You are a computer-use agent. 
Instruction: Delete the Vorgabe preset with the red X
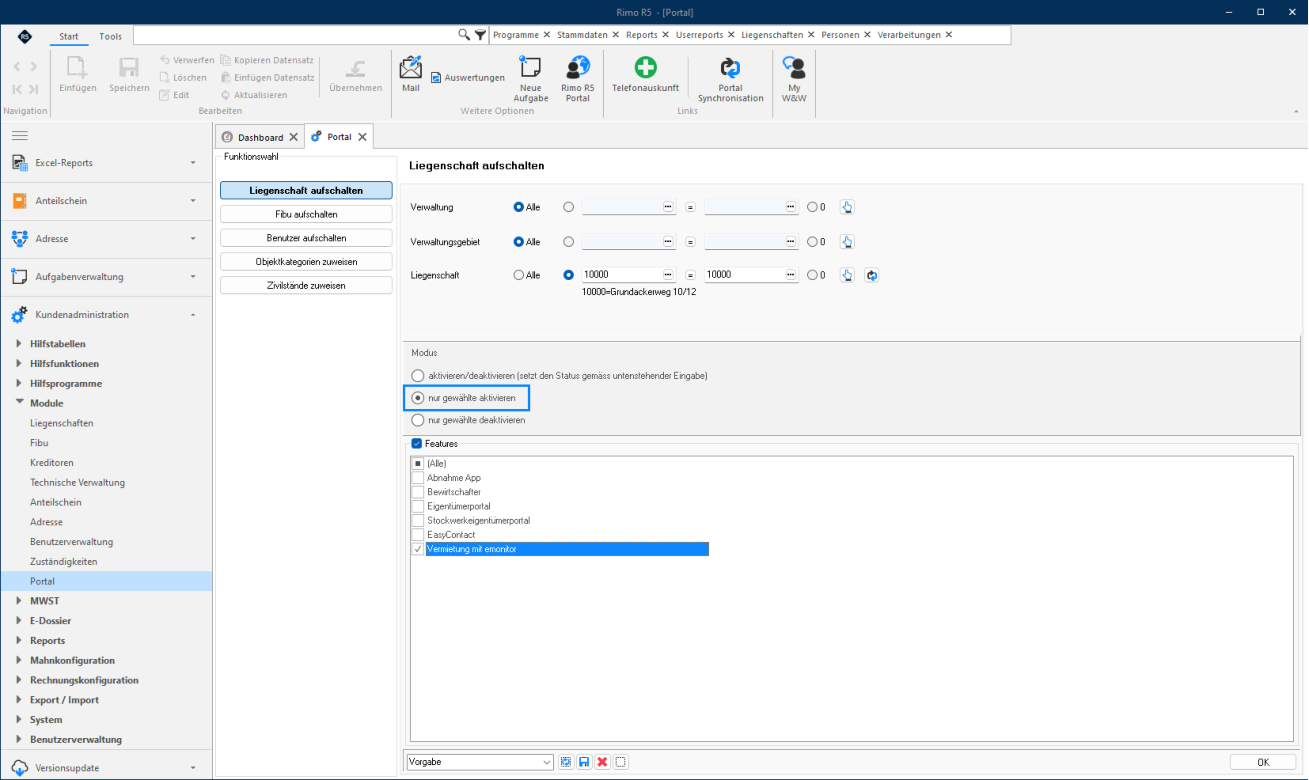tap(602, 762)
